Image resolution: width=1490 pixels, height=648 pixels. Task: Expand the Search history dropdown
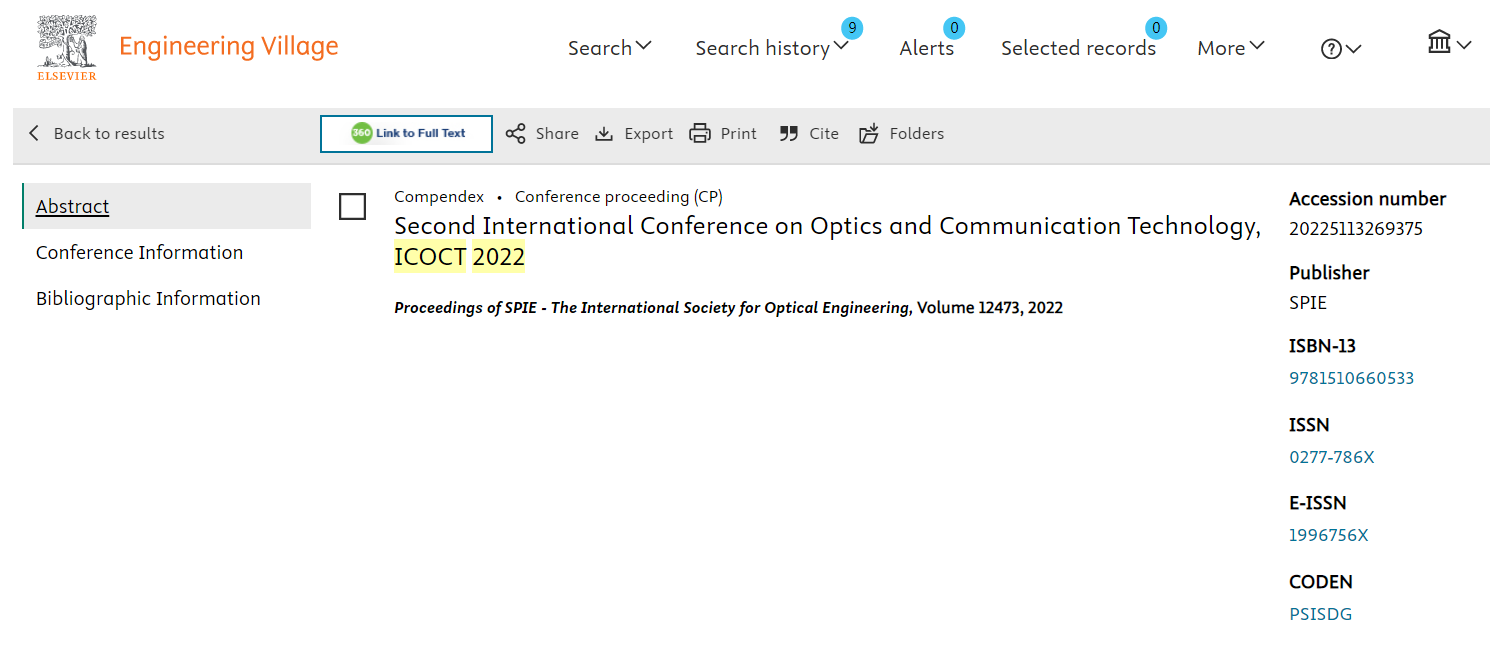[841, 46]
